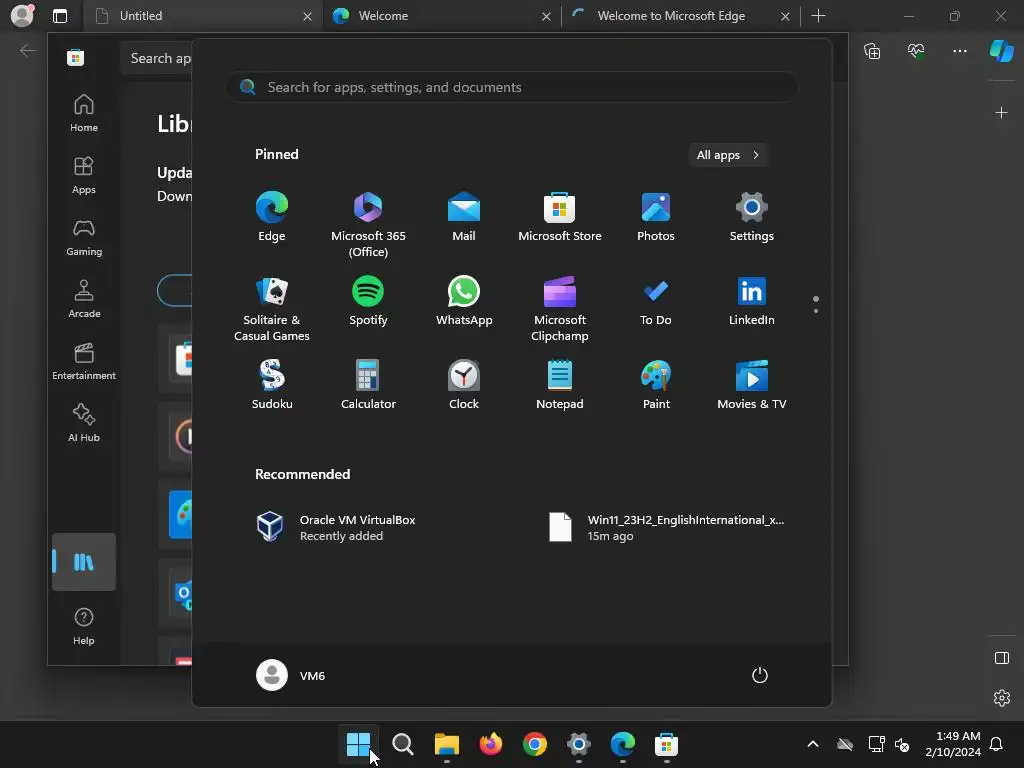Screen dimensions: 1024x768
Task: Switch to the Untitled browser tab
Action: (202, 16)
